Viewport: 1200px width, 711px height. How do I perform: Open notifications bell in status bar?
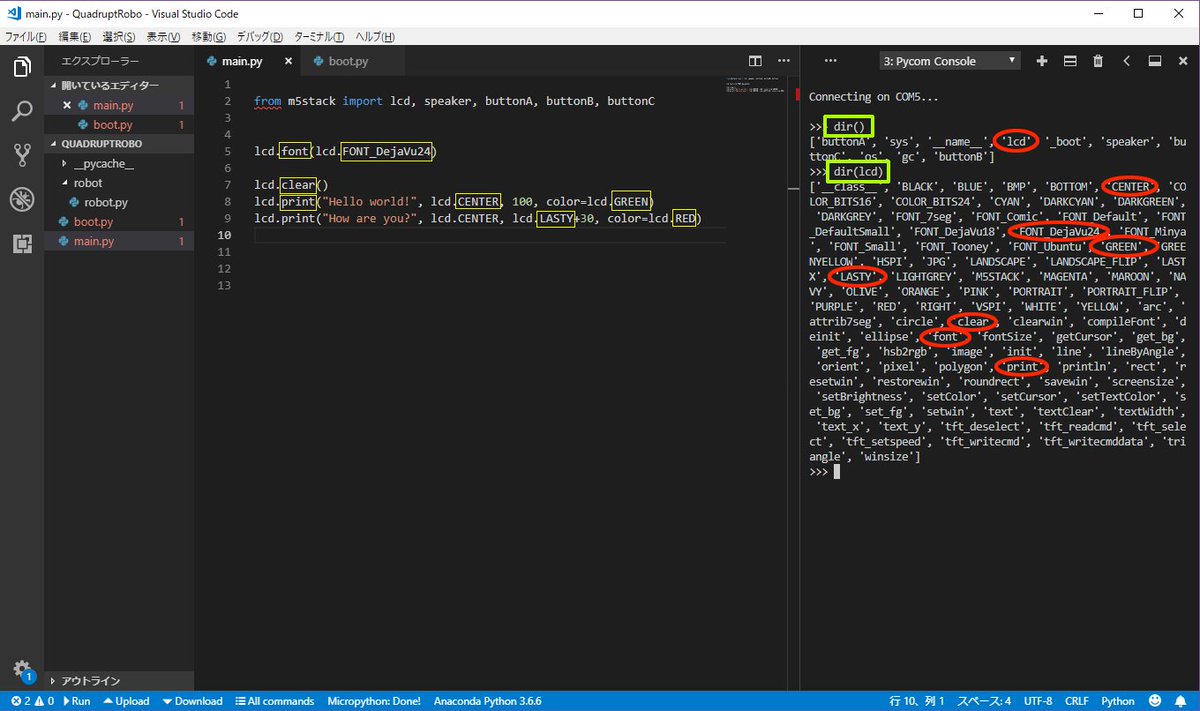pos(1183,701)
